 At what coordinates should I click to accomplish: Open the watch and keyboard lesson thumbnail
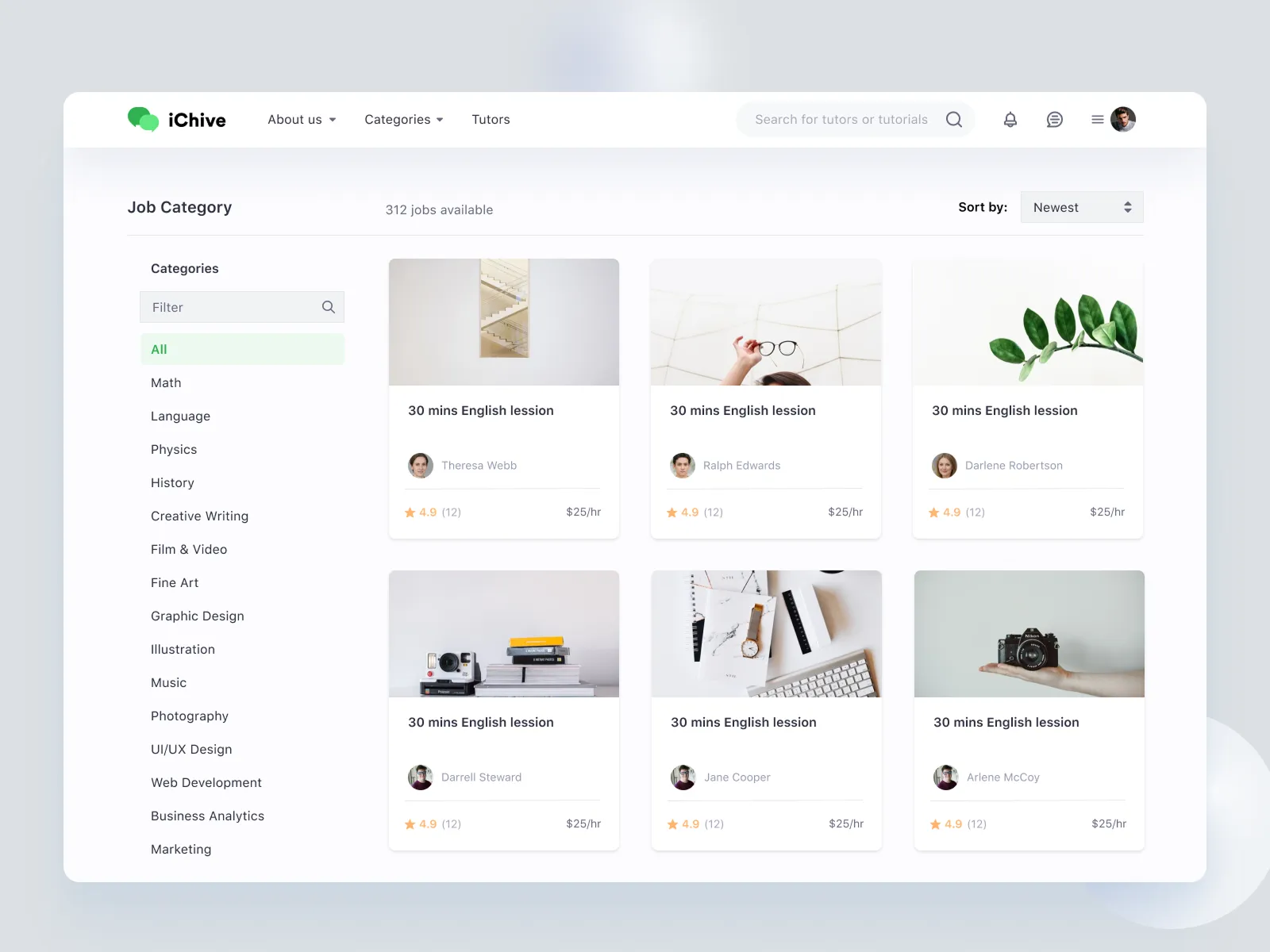767,634
